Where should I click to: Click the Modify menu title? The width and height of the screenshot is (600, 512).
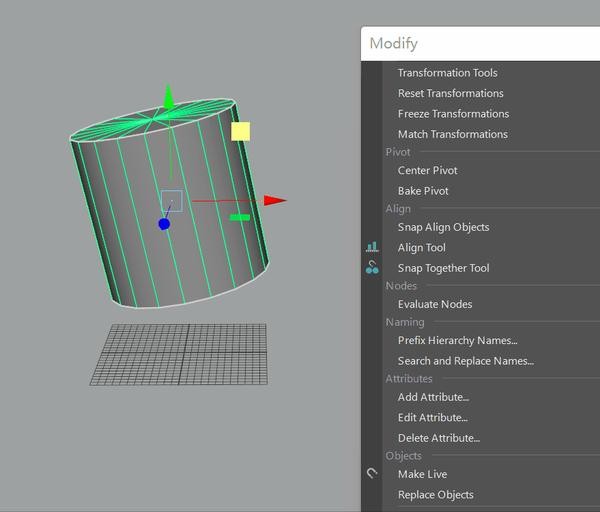[x=393, y=44]
